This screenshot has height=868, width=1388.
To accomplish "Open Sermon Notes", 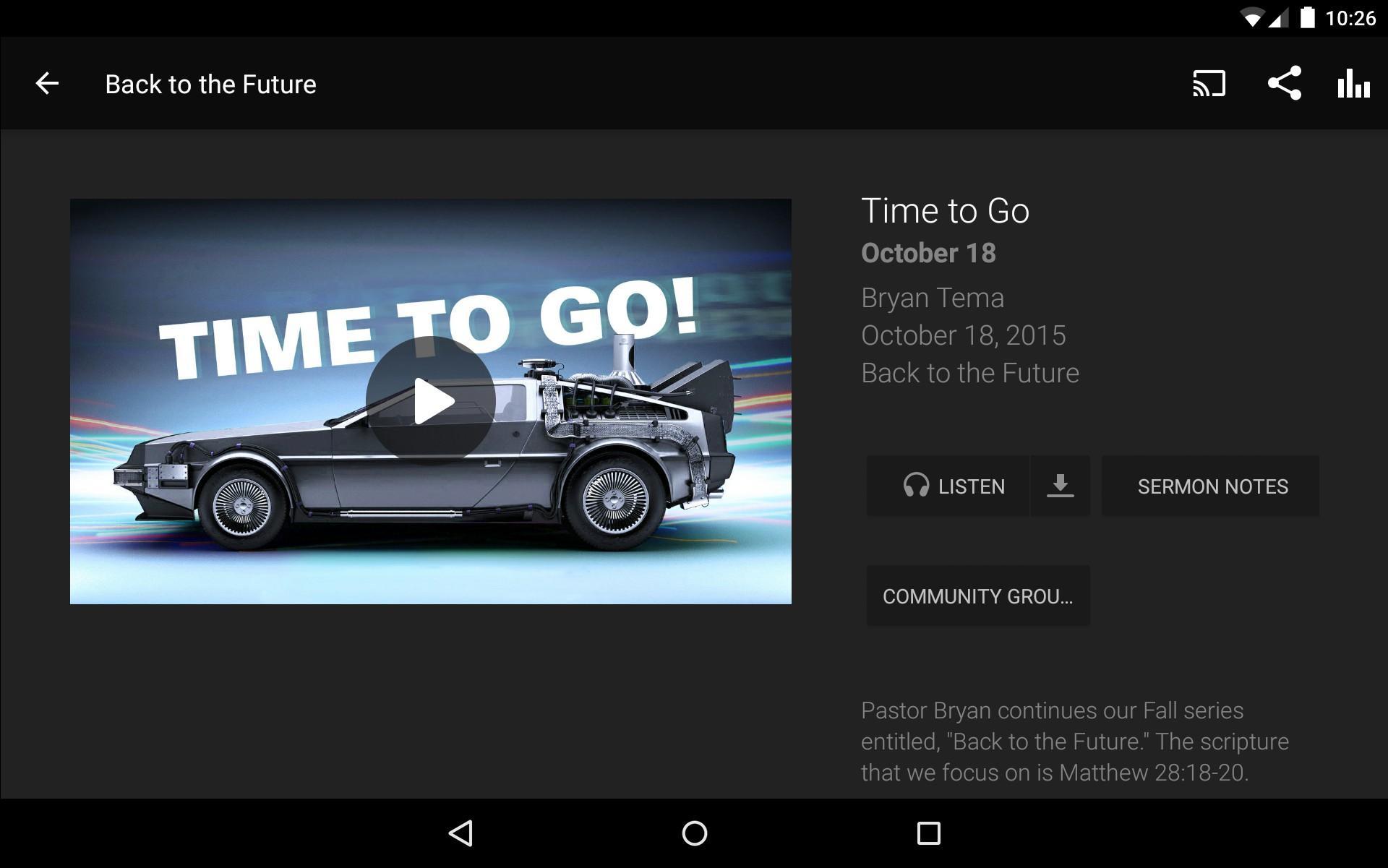I will pos(1210,486).
